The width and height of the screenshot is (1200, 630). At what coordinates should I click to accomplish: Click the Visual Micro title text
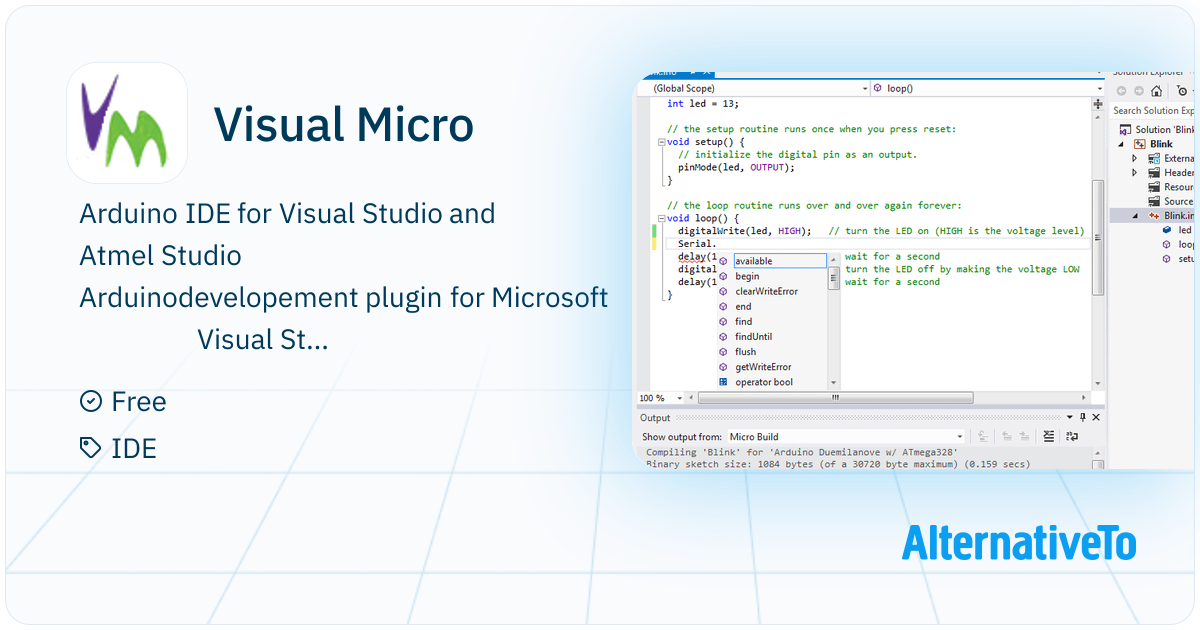click(344, 124)
